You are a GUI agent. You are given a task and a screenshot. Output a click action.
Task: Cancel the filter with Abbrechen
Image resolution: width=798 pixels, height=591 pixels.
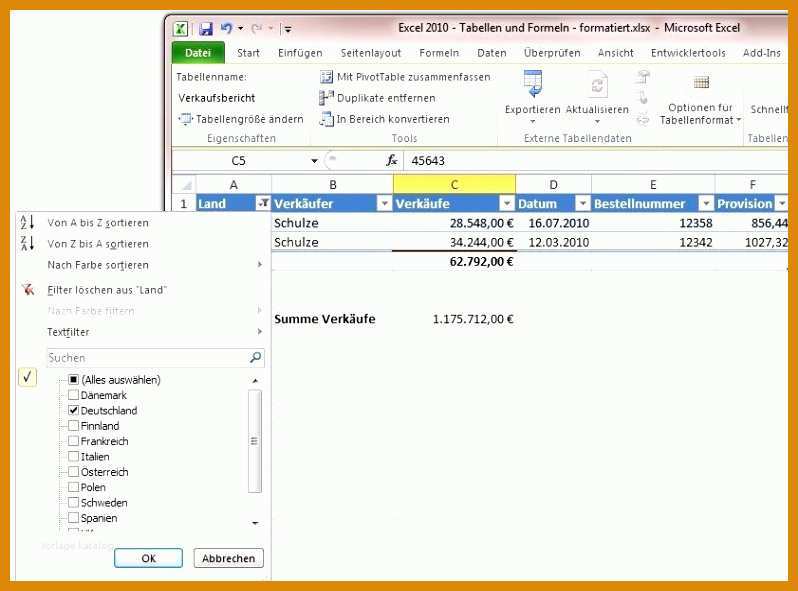click(x=229, y=558)
